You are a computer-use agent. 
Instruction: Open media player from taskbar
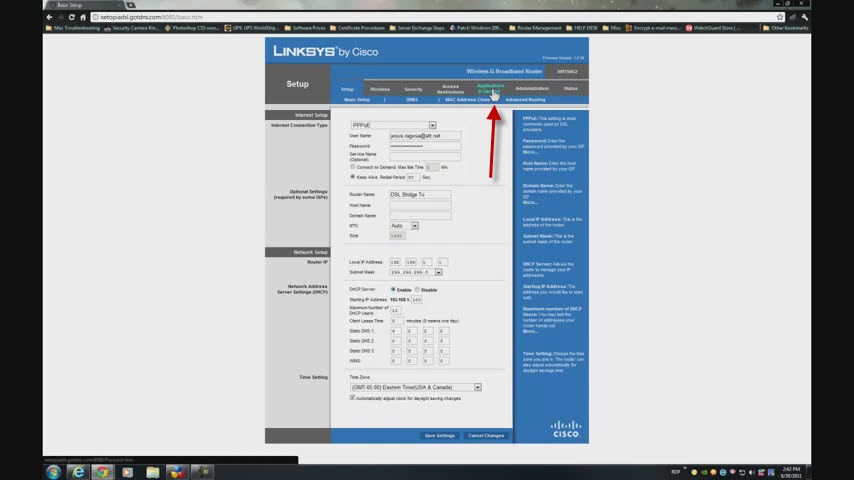click(127, 472)
